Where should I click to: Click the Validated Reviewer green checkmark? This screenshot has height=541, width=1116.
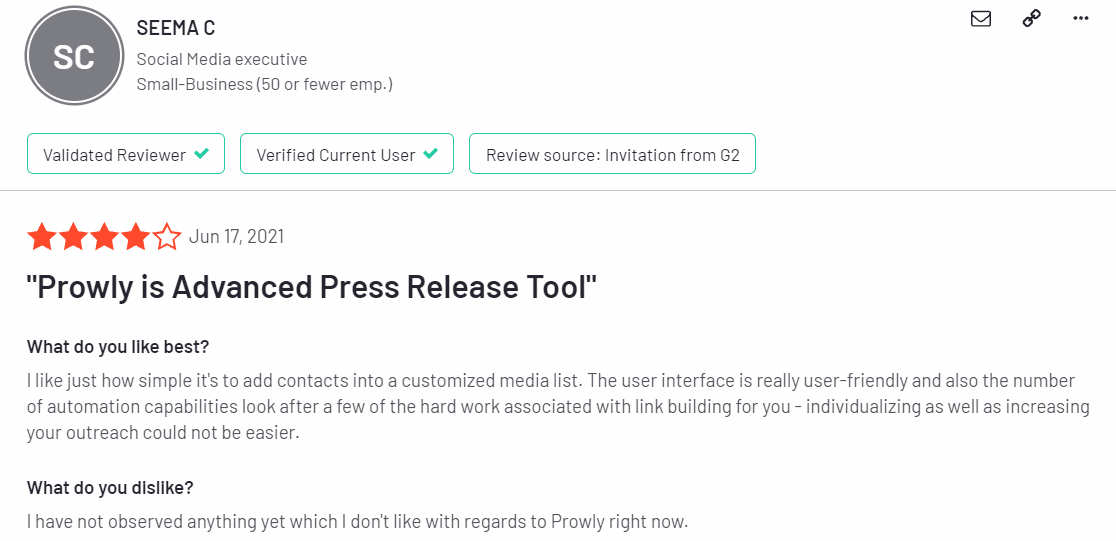coord(201,154)
